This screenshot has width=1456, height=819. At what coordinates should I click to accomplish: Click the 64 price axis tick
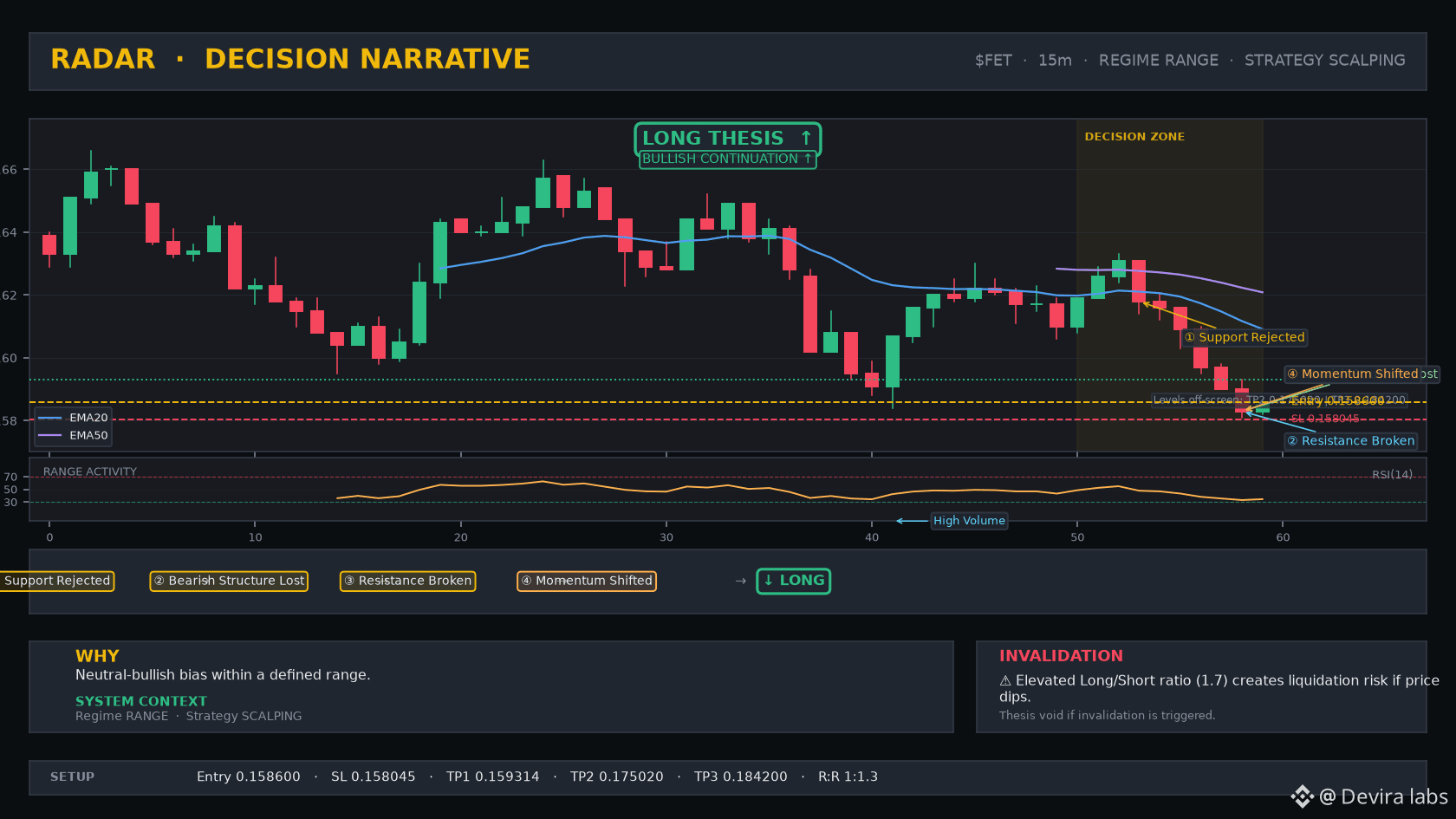pyautogui.click(x=9, y=232)
